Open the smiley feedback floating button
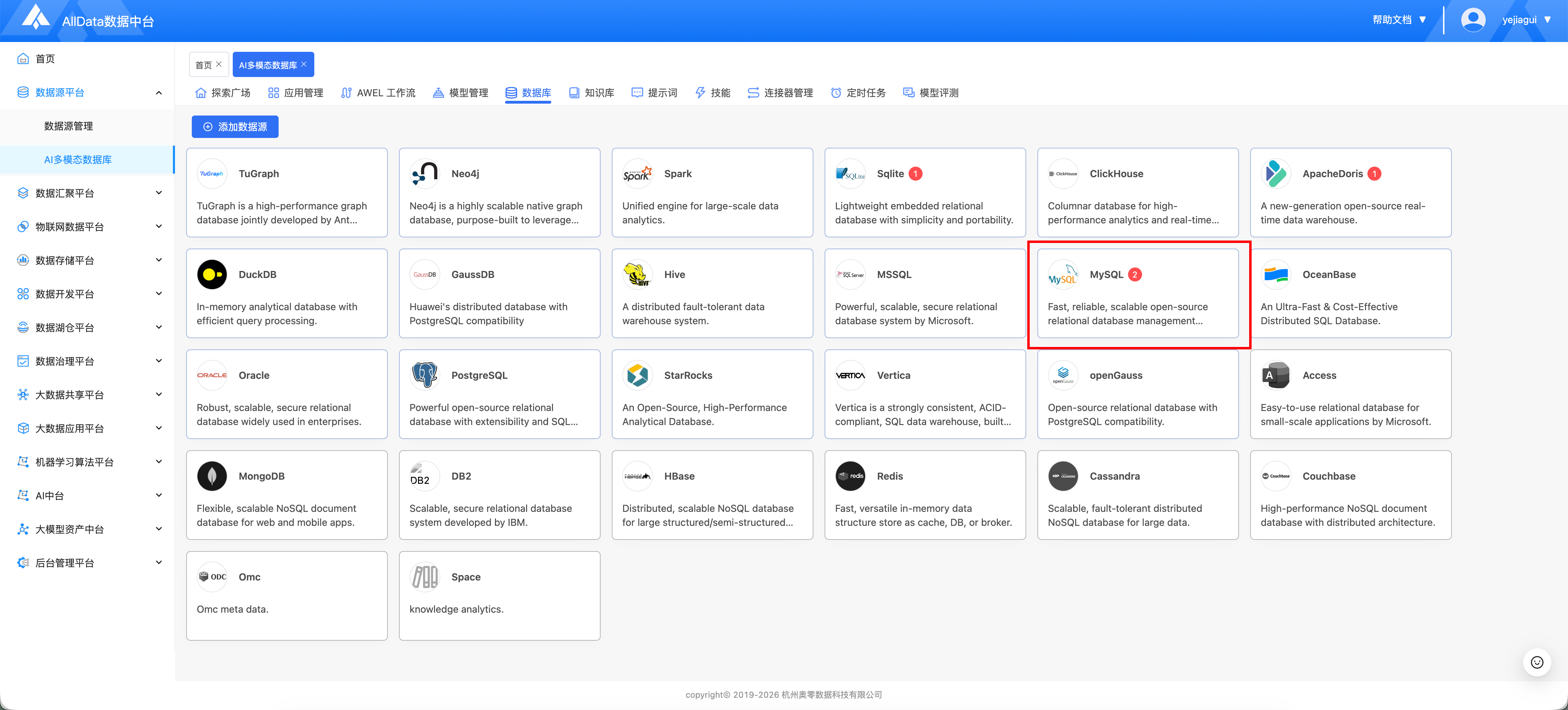The width and height of the screenshot is (1568, 710). (1536, 662)
